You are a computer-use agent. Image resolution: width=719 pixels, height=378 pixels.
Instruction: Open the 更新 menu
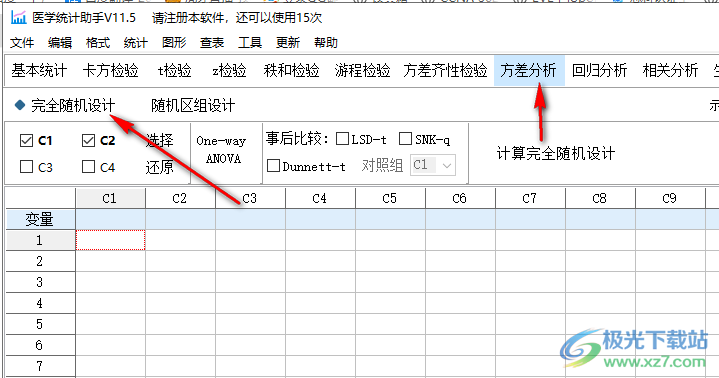[x=288, y=43]
